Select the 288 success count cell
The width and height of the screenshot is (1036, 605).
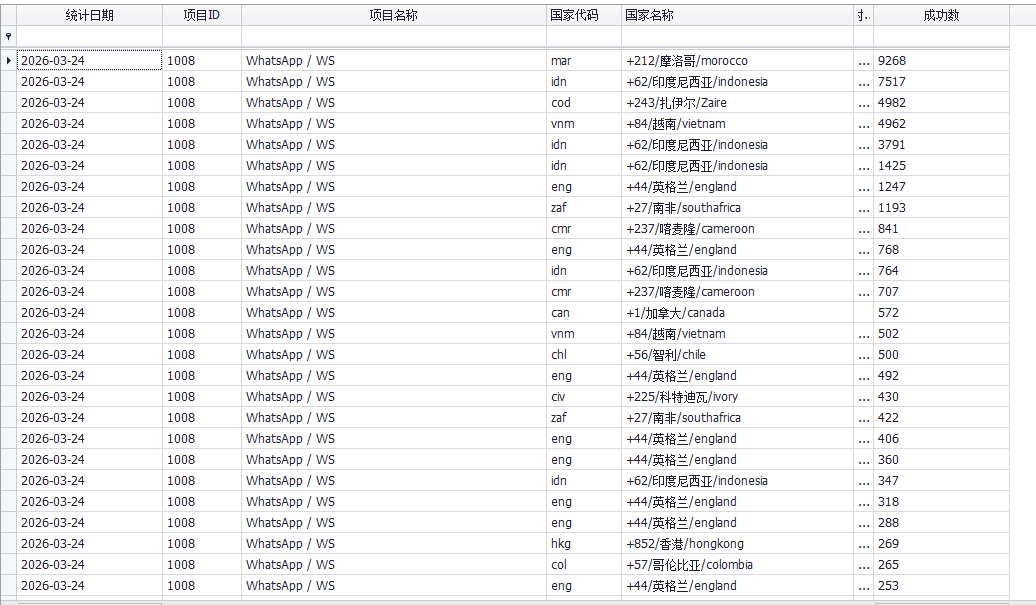click(x=941, y=522)
